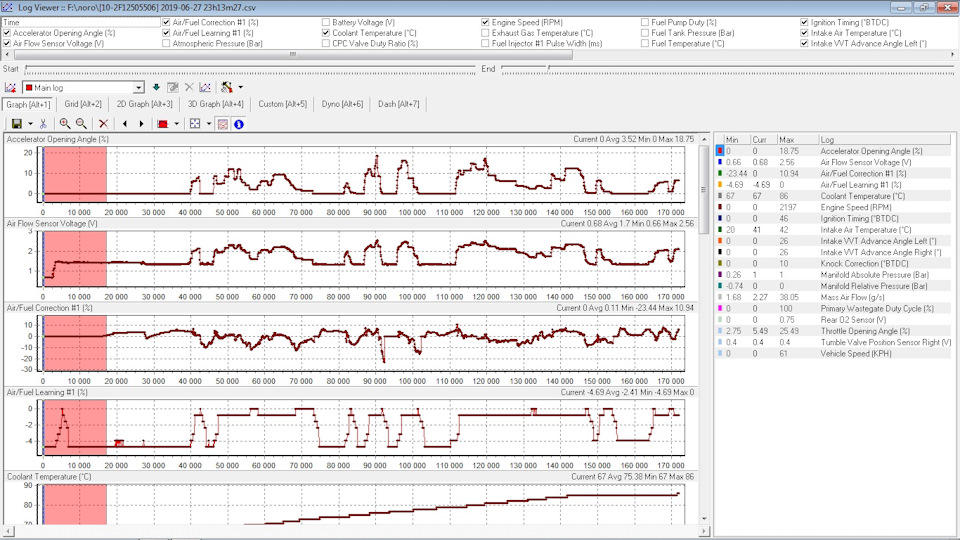Open the red highlight color dropdown arrow
Image resolution: width=960 pixels, height=540 pixels.
coord(176,124)
